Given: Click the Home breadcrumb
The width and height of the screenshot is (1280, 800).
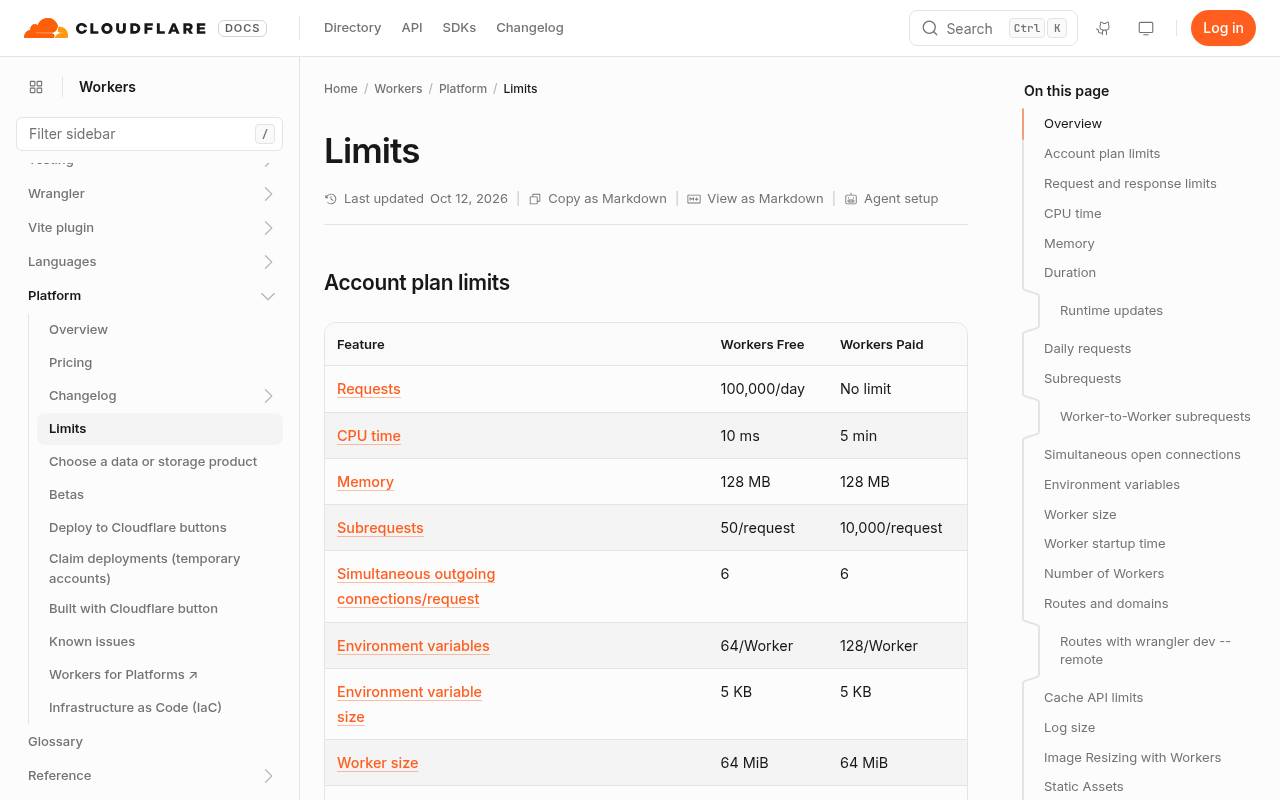Looking at the screenshot, I should click(341, 89).
